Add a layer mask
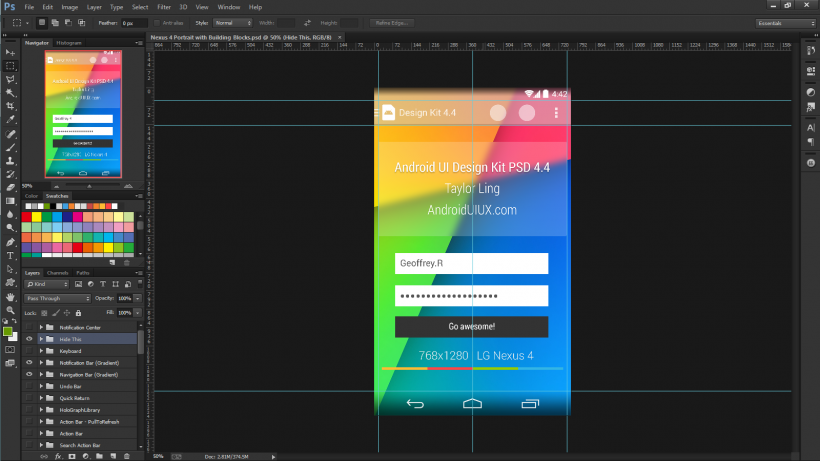The height and width of the screenshot is (461, 820). pos(72,456)
